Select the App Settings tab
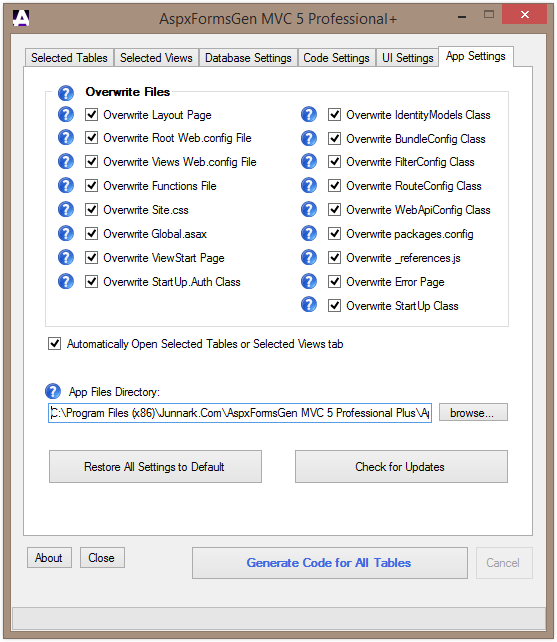557x642 pixels. point(475,56)
